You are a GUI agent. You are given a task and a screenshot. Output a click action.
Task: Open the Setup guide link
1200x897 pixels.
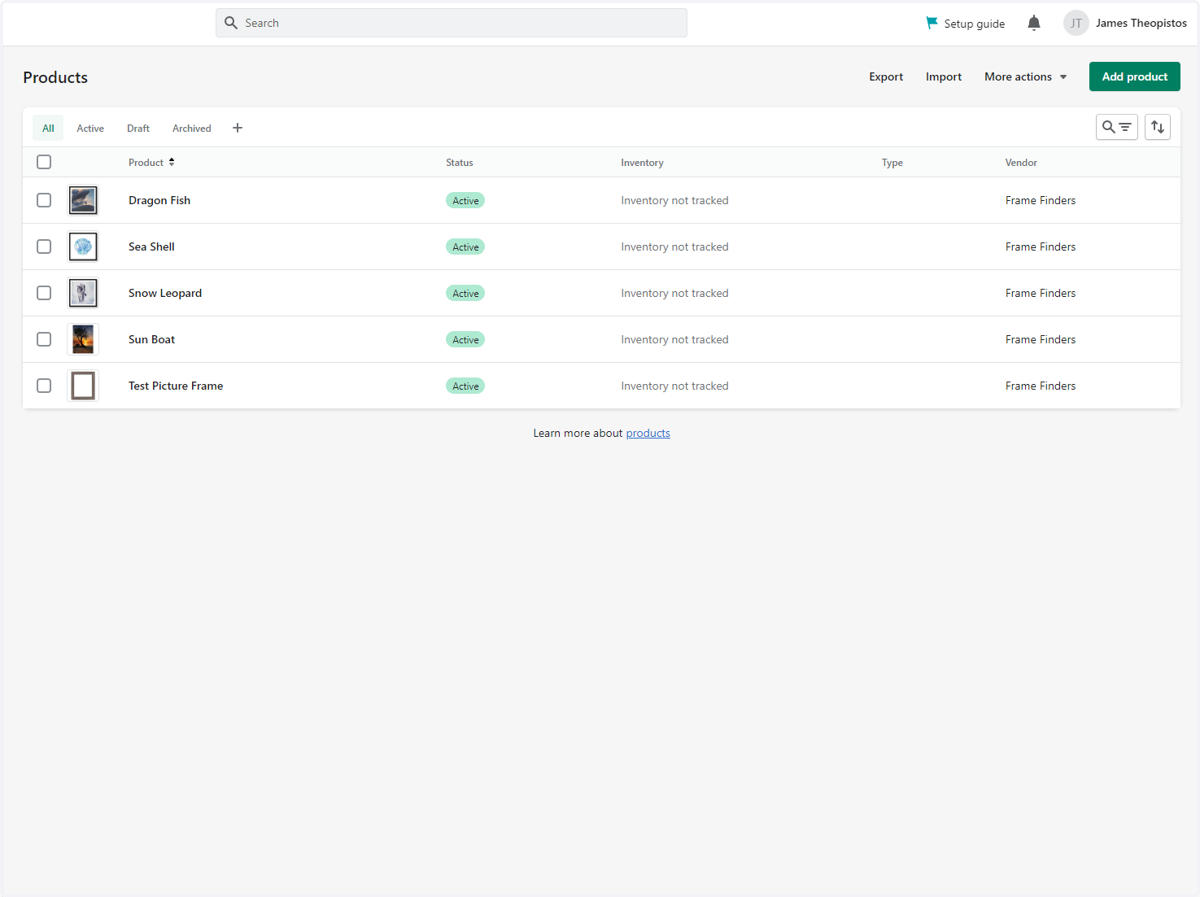(966, 23)
